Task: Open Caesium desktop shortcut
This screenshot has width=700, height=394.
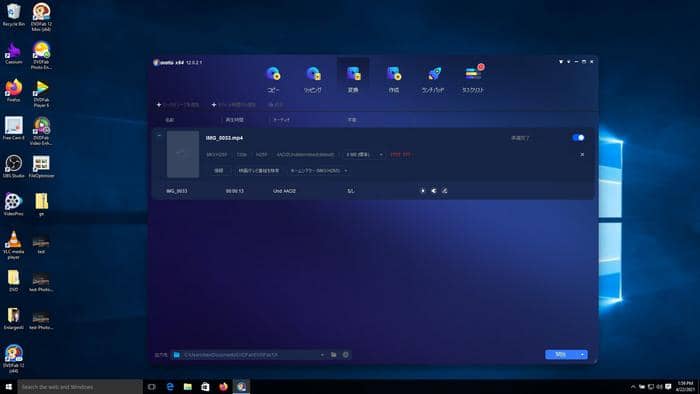Action: [13, 53]
